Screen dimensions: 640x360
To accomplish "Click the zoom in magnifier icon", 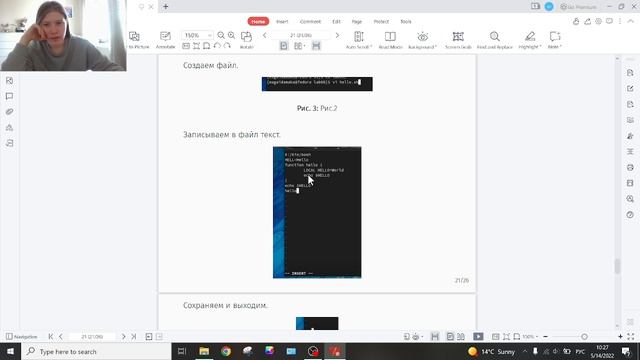I will pyautogui.click(x=231, y=35).
